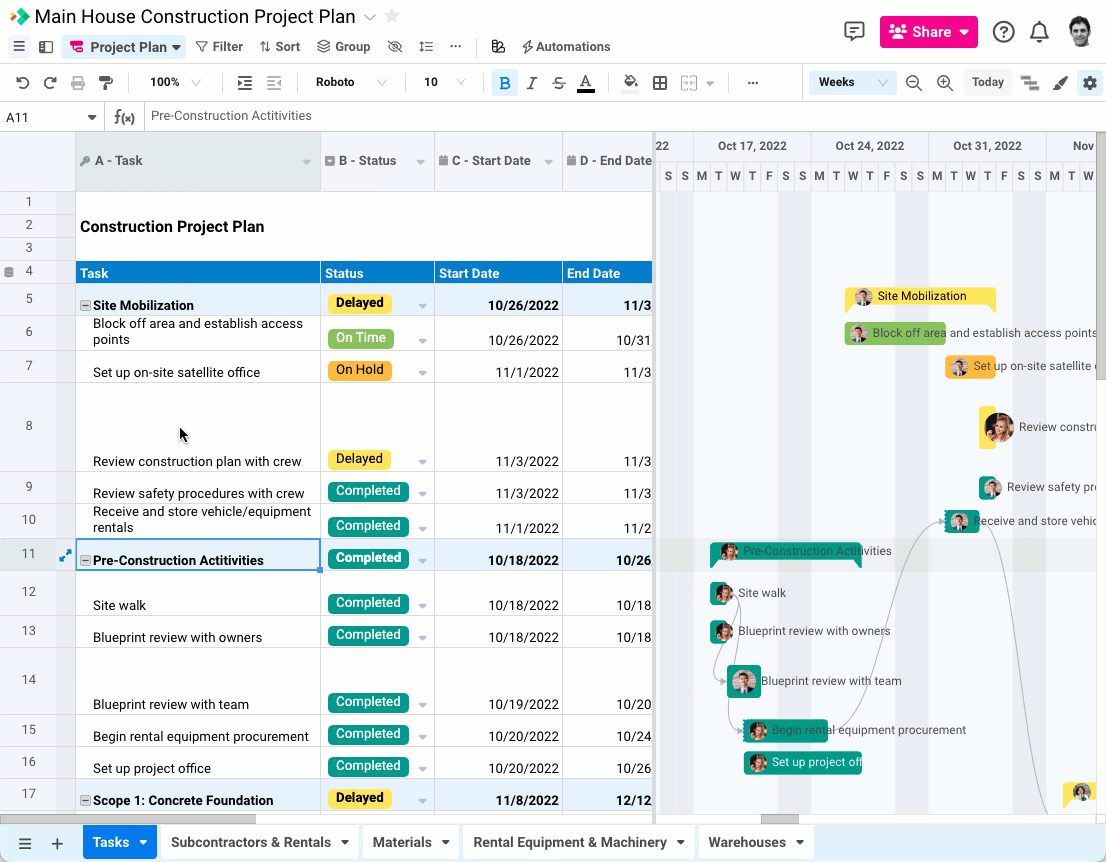Open the fill color bucket

(631, 83)
